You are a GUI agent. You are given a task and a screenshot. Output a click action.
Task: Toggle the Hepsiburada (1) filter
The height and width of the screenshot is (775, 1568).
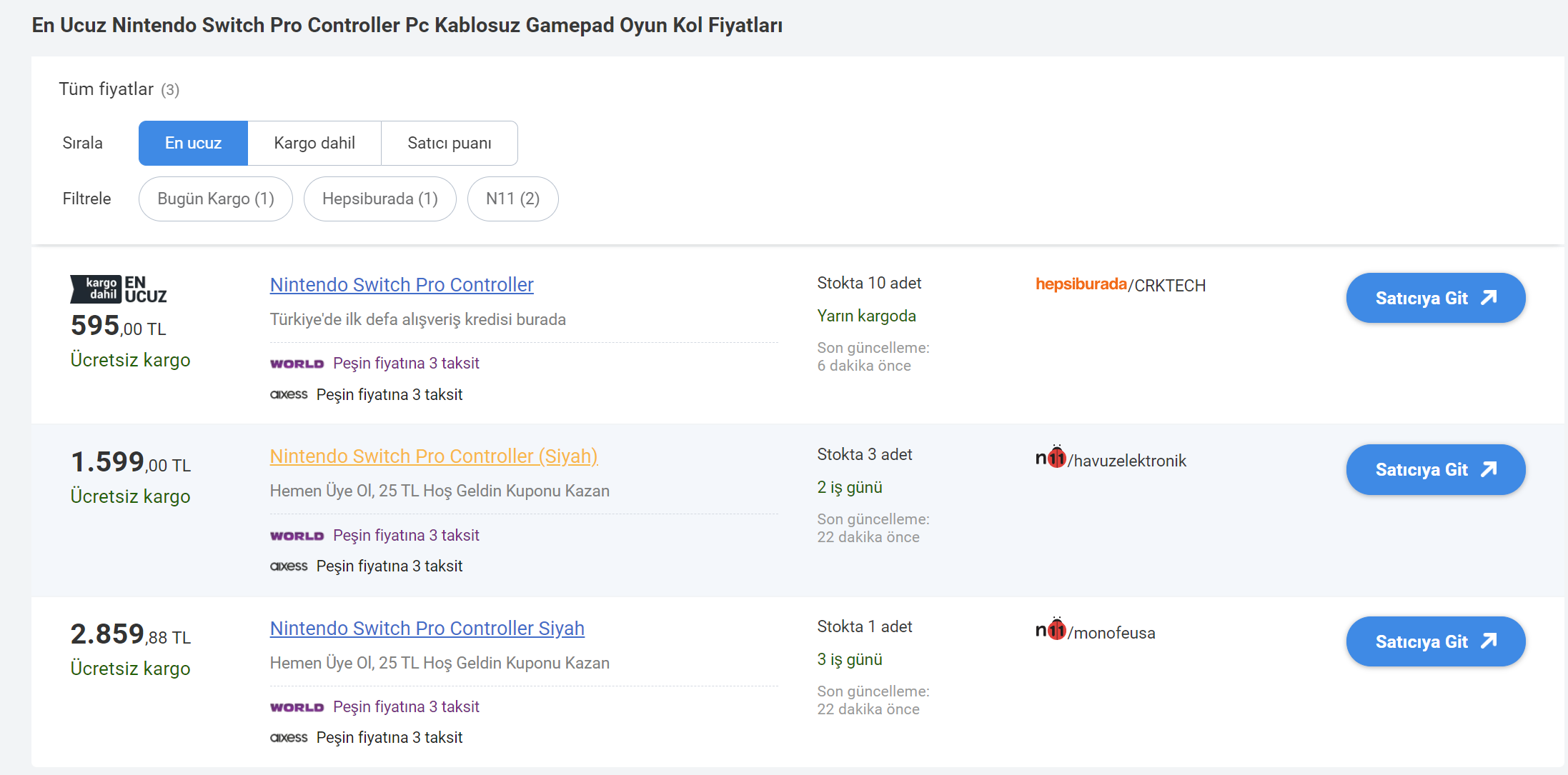pos(380,199)
